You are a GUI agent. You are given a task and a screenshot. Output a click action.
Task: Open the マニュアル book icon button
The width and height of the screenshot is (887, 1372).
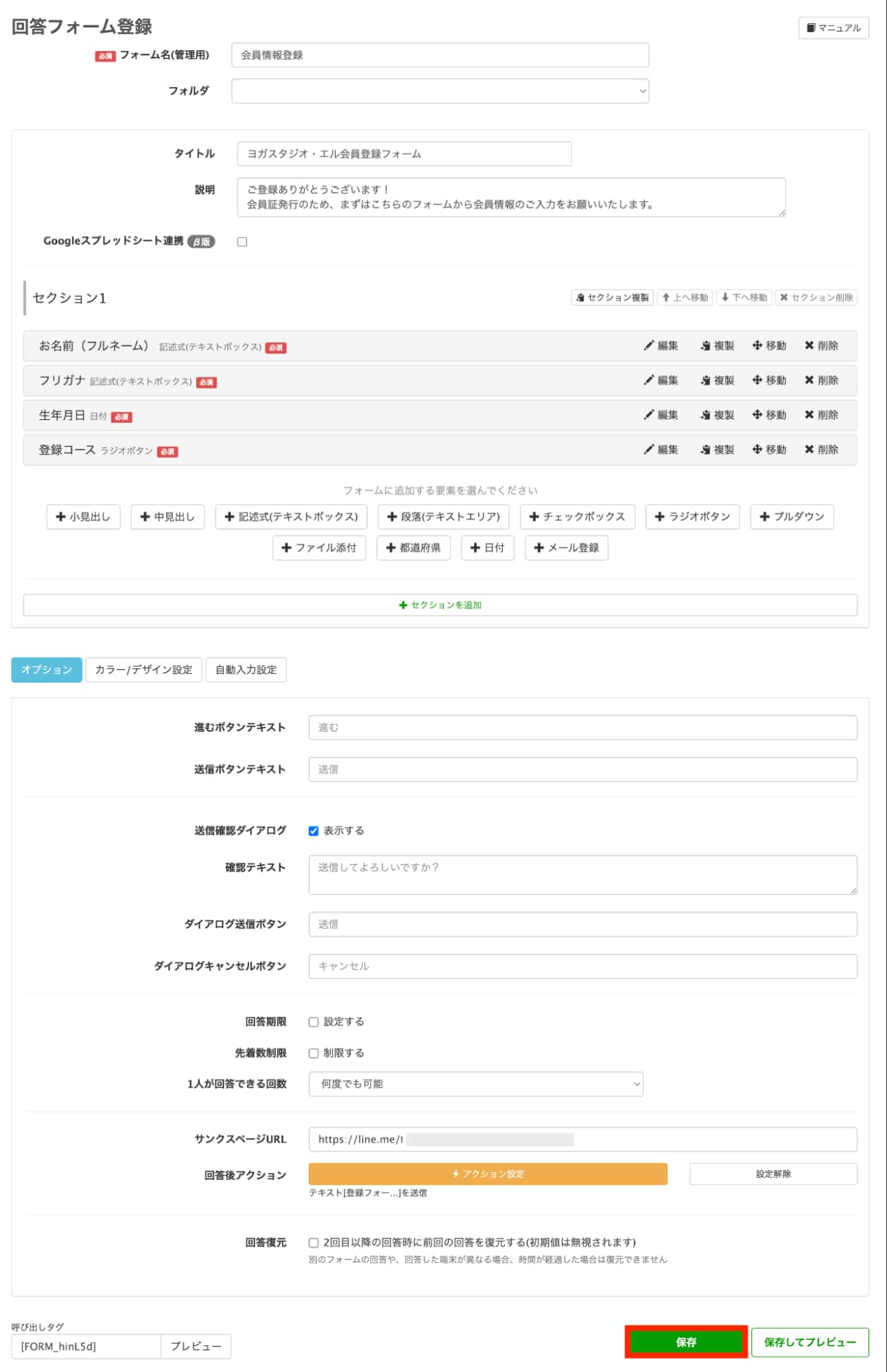(x=811, y=28)
